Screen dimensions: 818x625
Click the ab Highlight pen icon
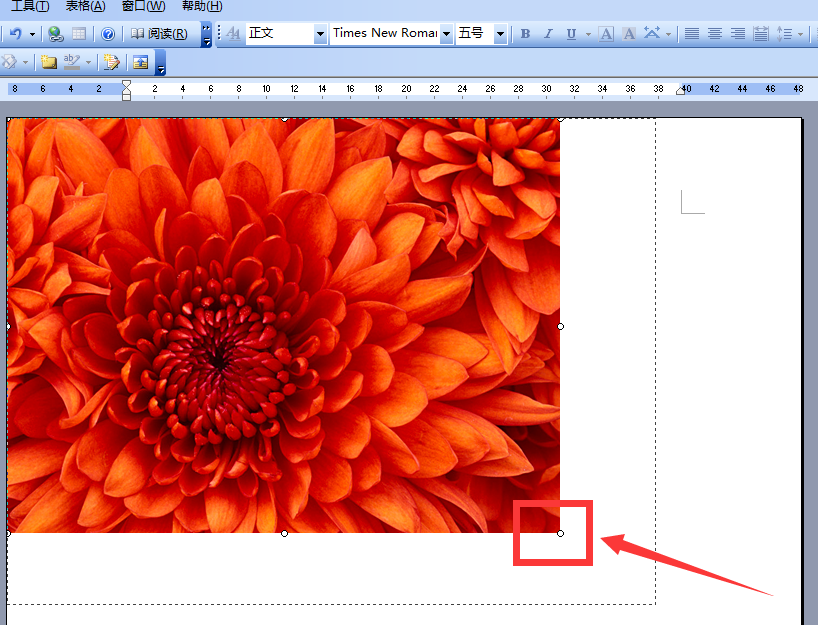[x=72, y=63]
